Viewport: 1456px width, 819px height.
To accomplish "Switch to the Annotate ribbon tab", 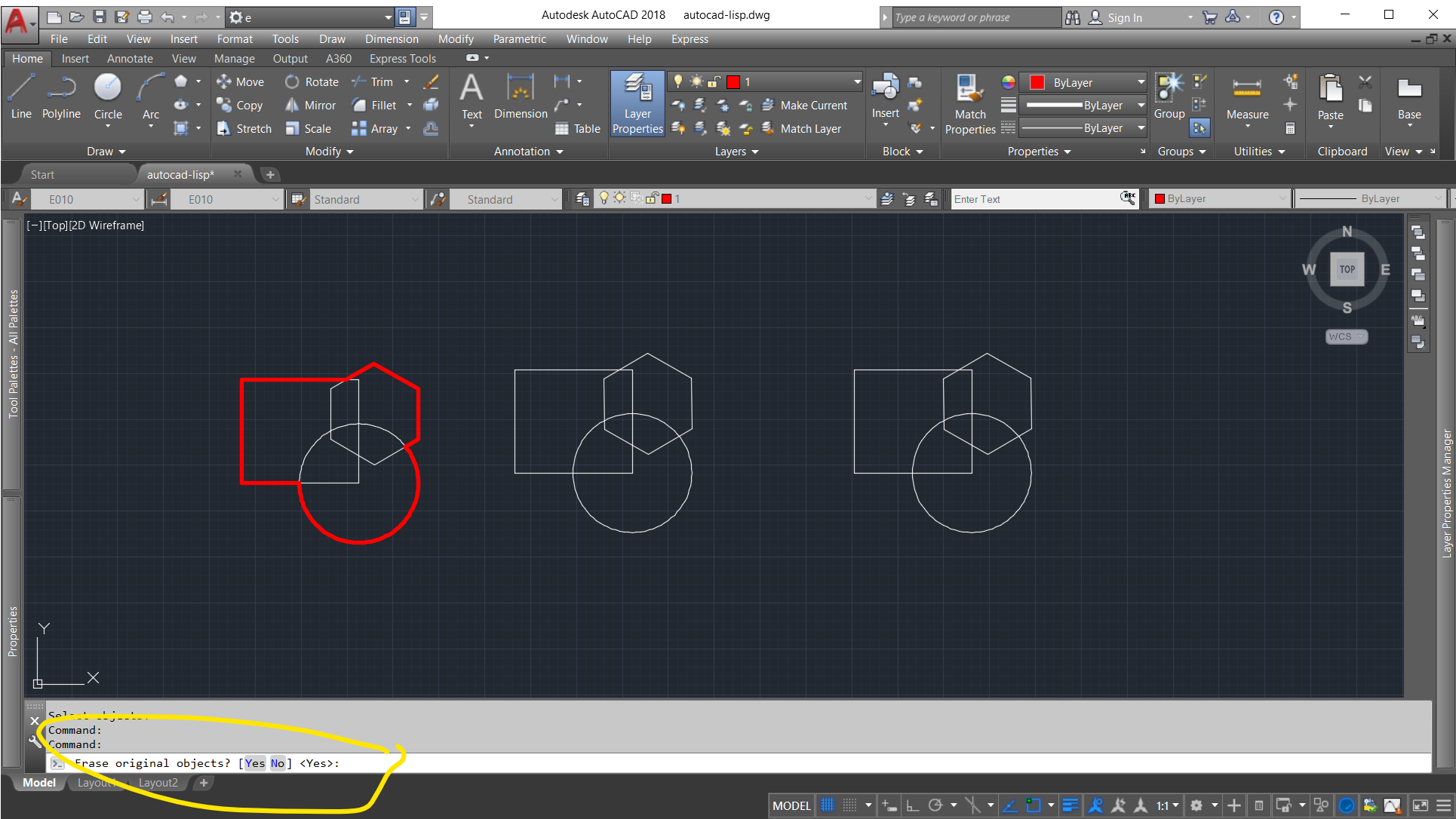I will (130, 59).
